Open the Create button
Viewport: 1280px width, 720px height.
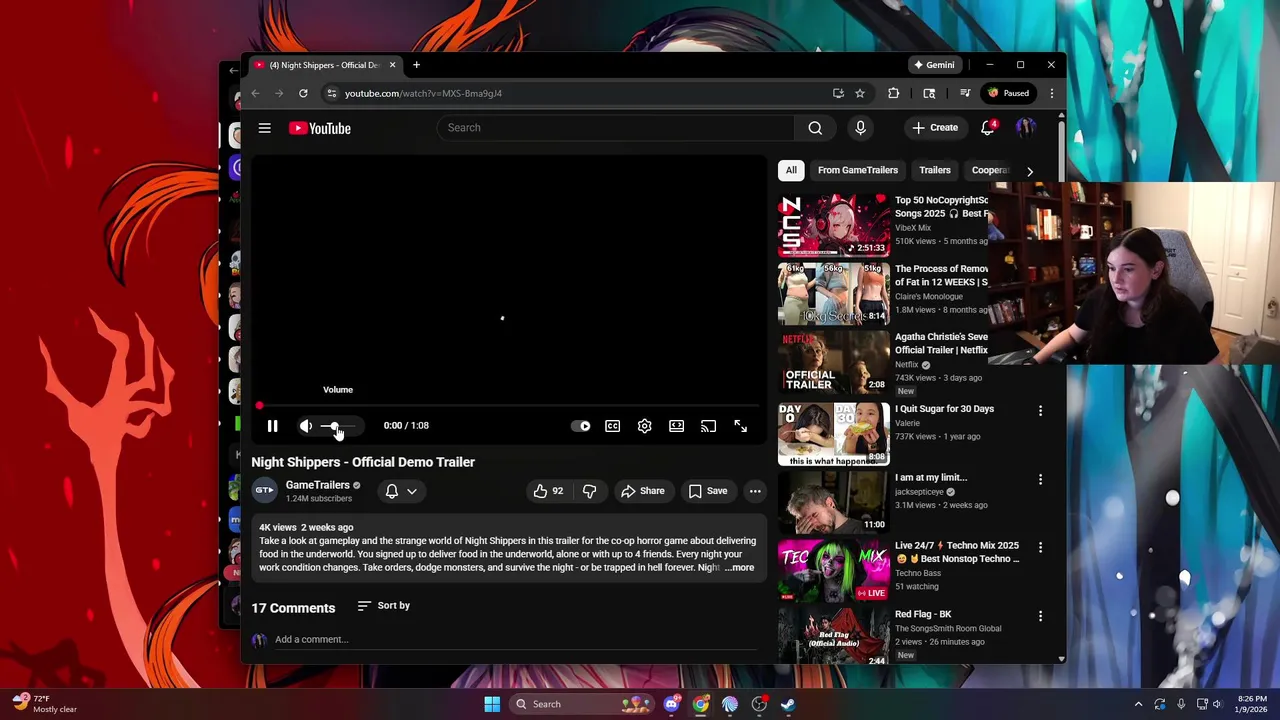pyautogui.click(x=936, y=128)
